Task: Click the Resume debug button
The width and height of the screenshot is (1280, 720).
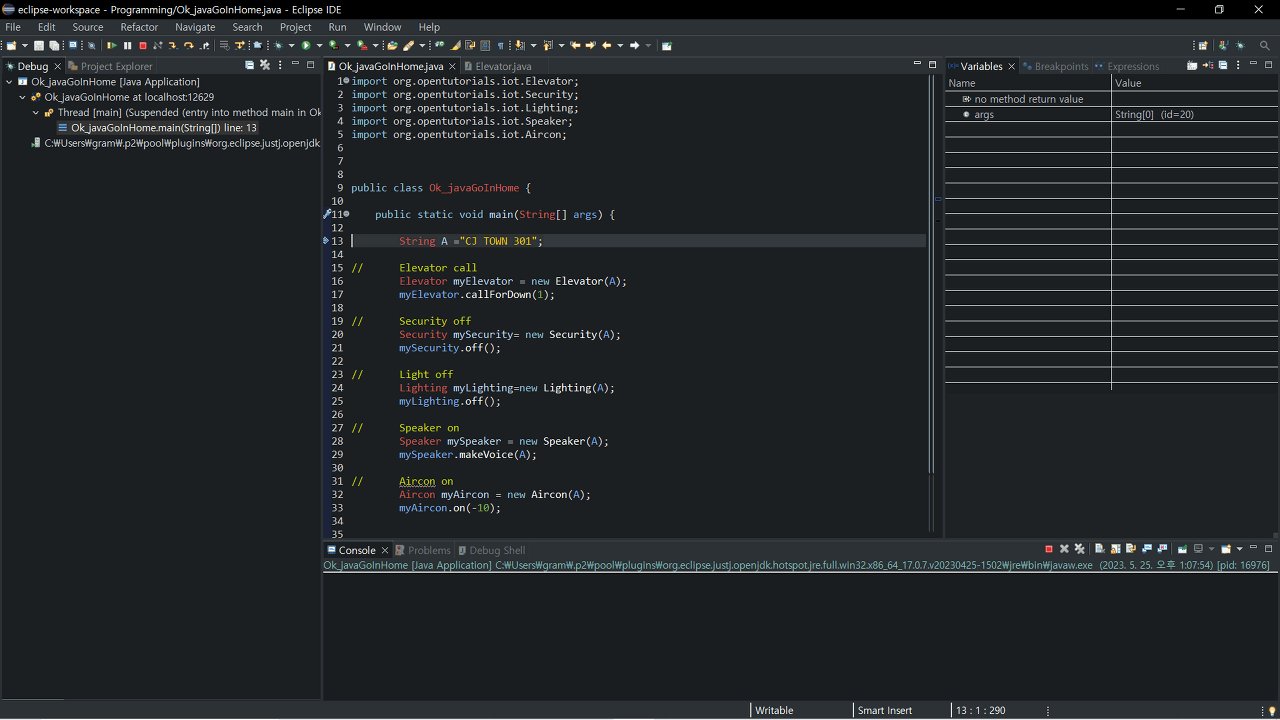Action: [x=112, y=45]
